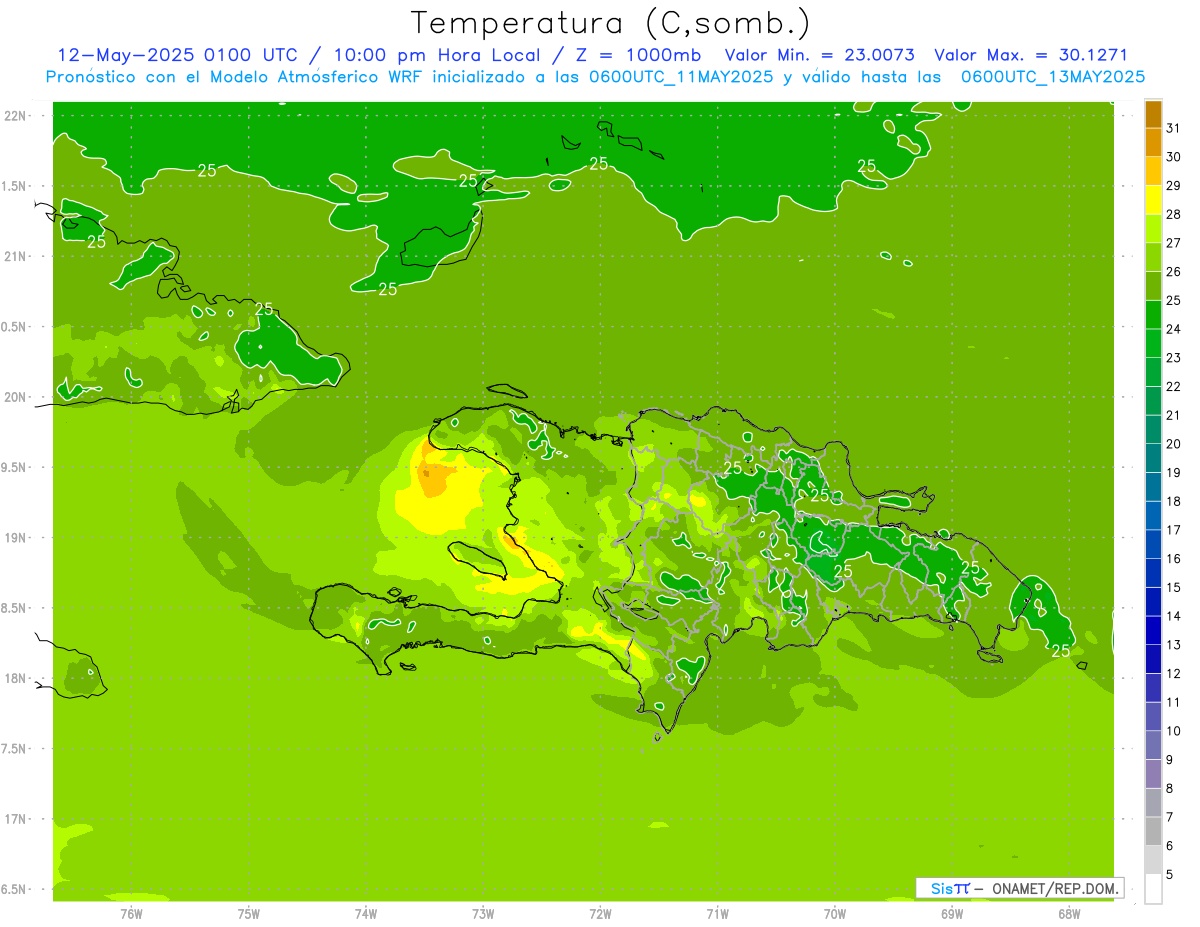Viewport: 1200px width, 927px height.
Task: Pick the purple legend swatch between 9 and 10
Action: 1153,745
